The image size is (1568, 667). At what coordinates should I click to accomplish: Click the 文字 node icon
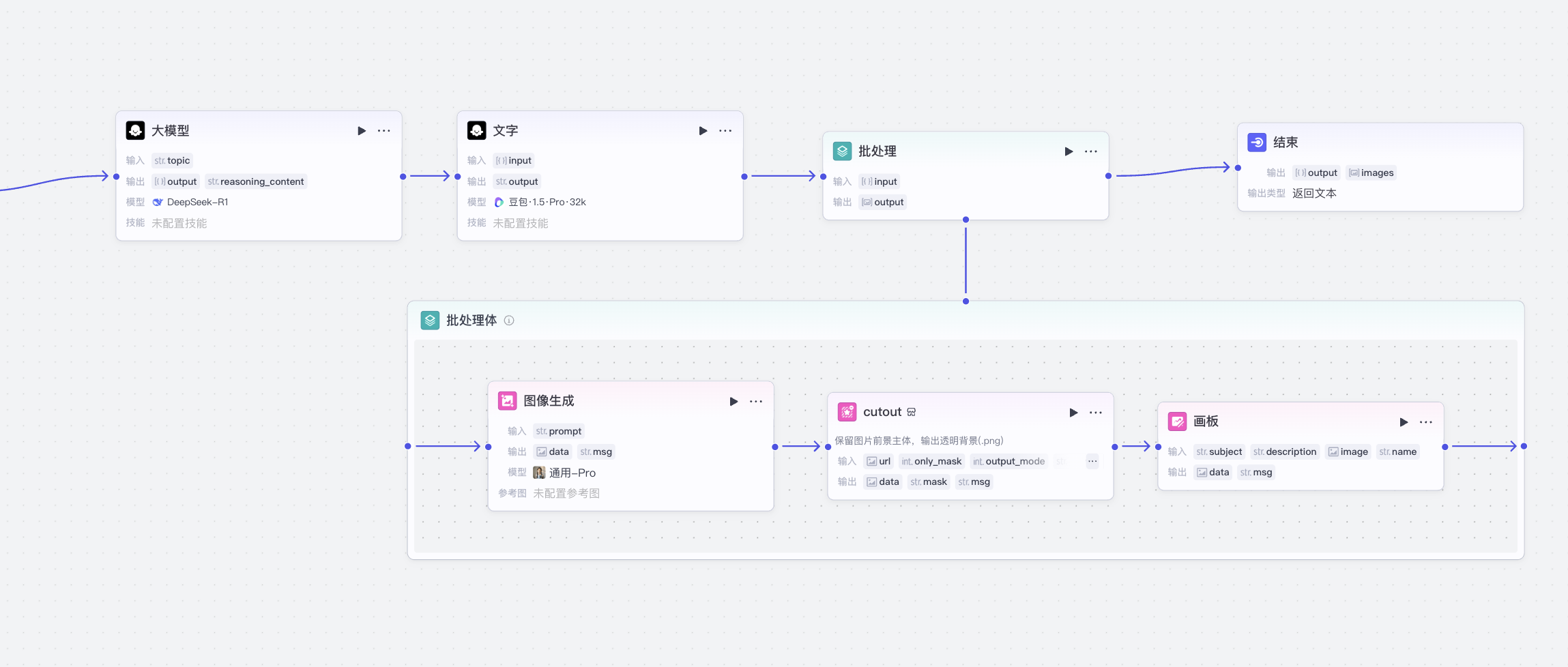click(476, 130)
